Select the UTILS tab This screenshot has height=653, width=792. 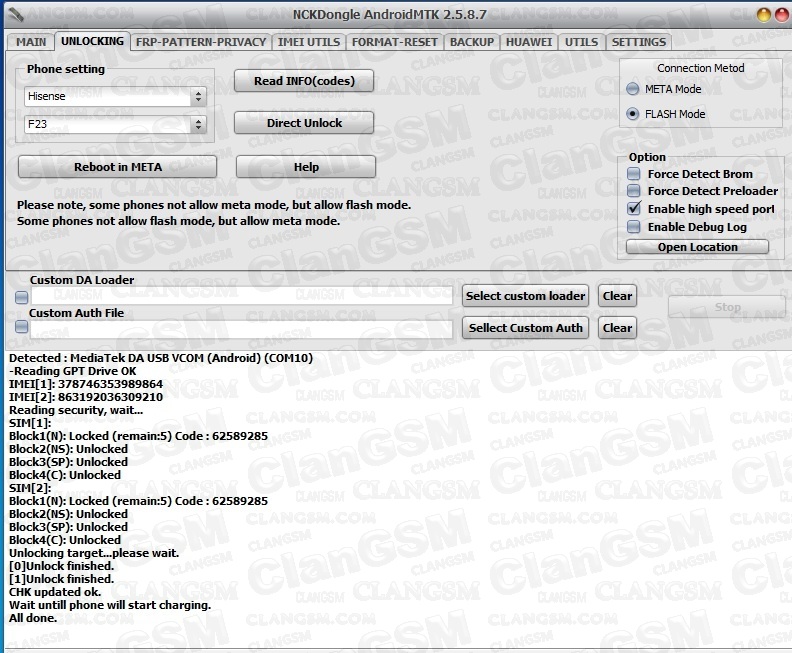point(581,42)
